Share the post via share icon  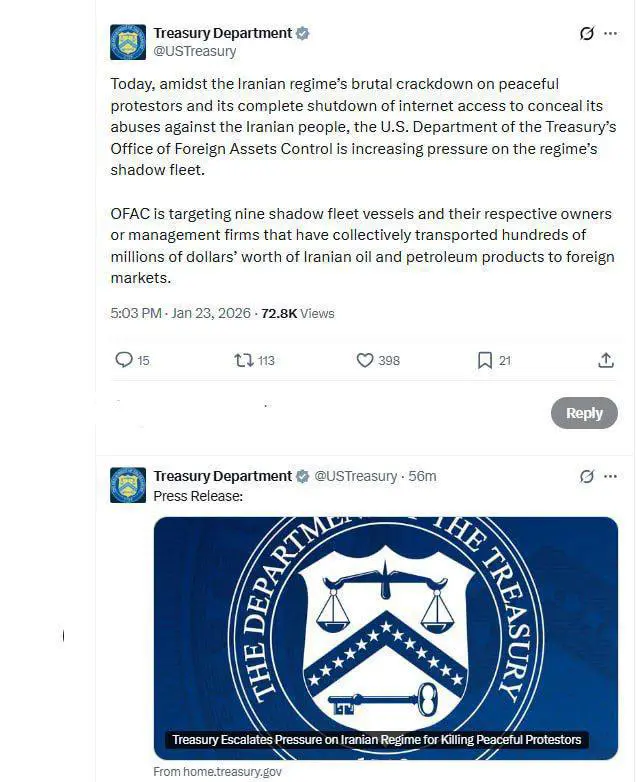(x=606, y=360)
